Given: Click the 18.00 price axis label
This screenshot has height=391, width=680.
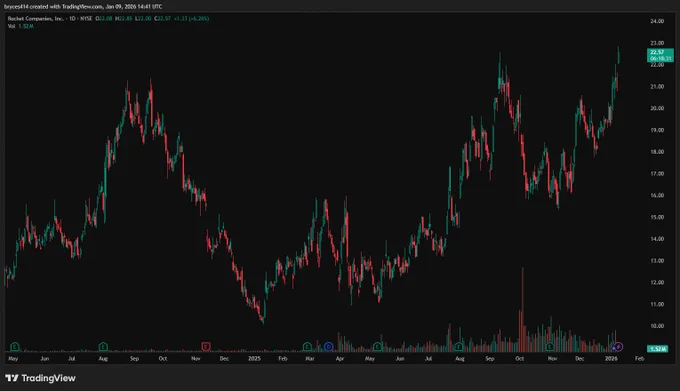Looking at the screenshot, I should (657, 152).
